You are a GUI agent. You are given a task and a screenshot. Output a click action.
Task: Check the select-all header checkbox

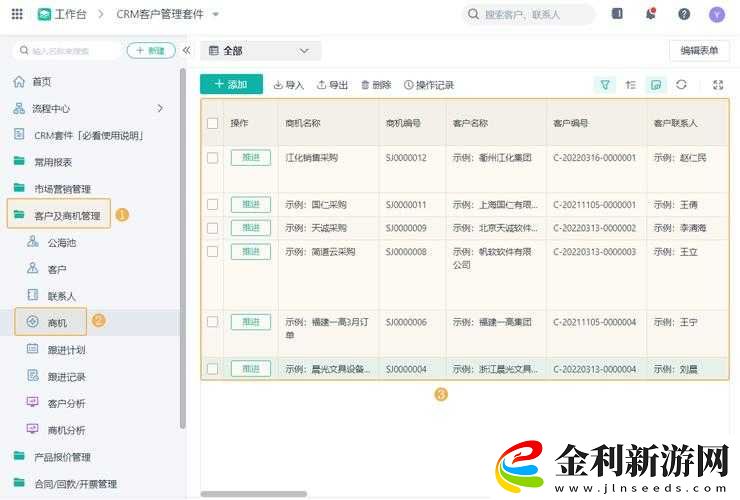point(212,123)
